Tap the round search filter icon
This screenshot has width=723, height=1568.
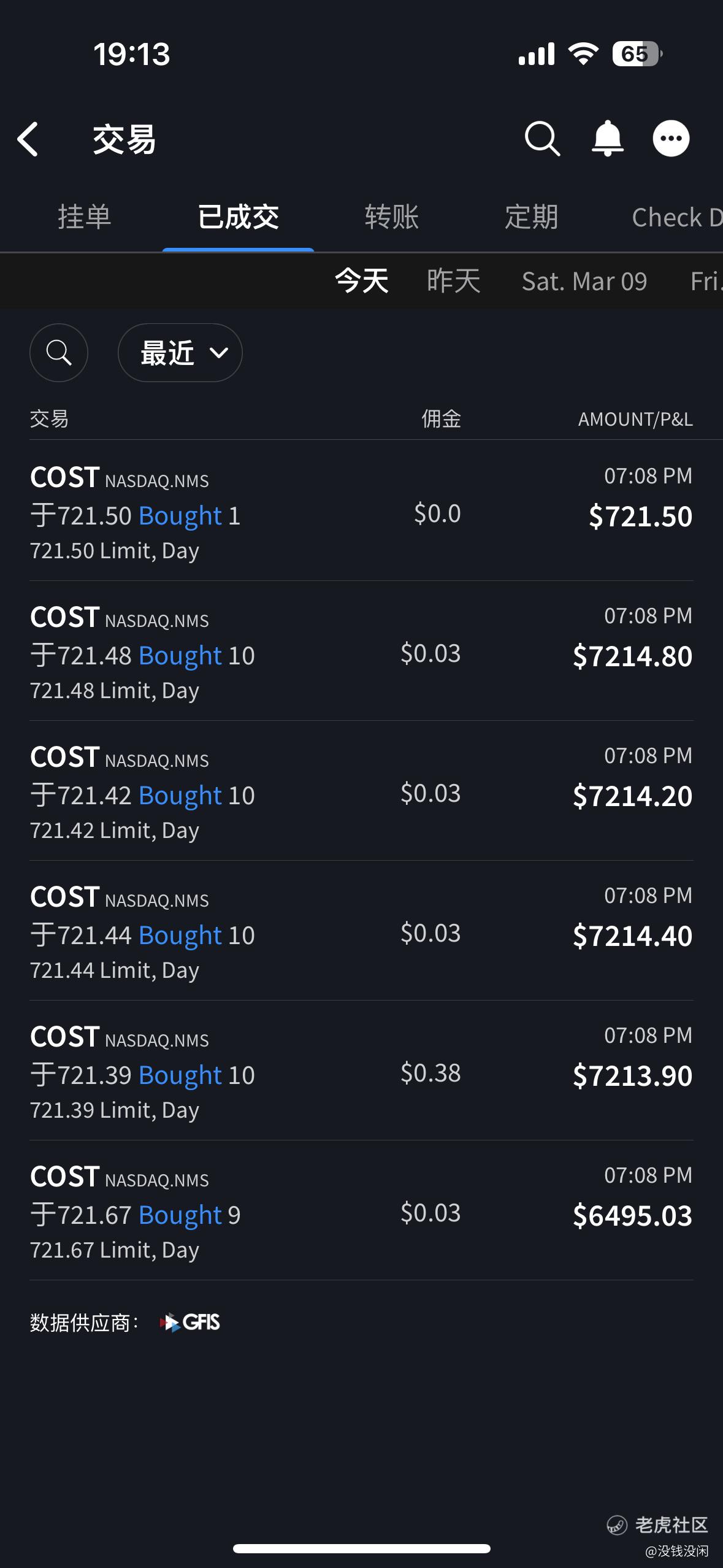coord(59,353)
